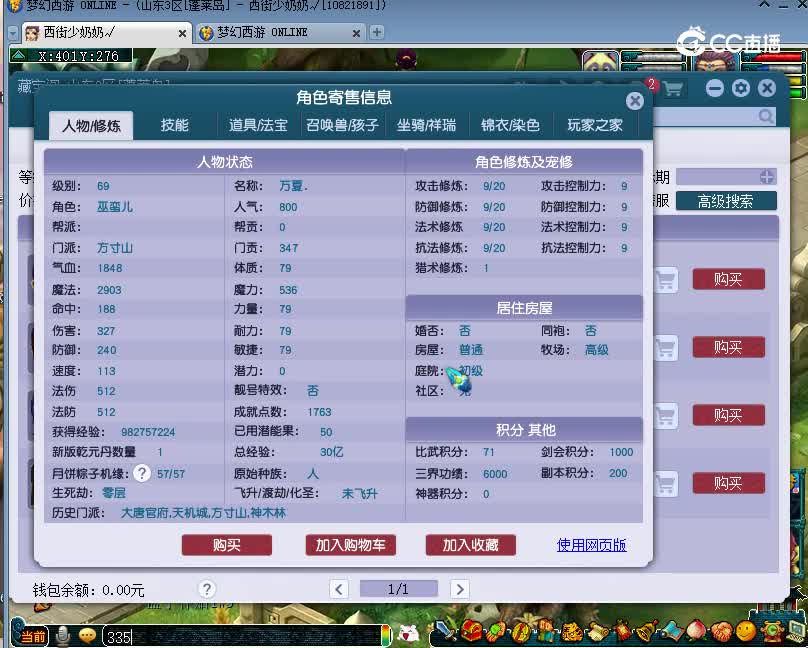Open the 藏宝阁 settings gear icon

click(740, 89)
